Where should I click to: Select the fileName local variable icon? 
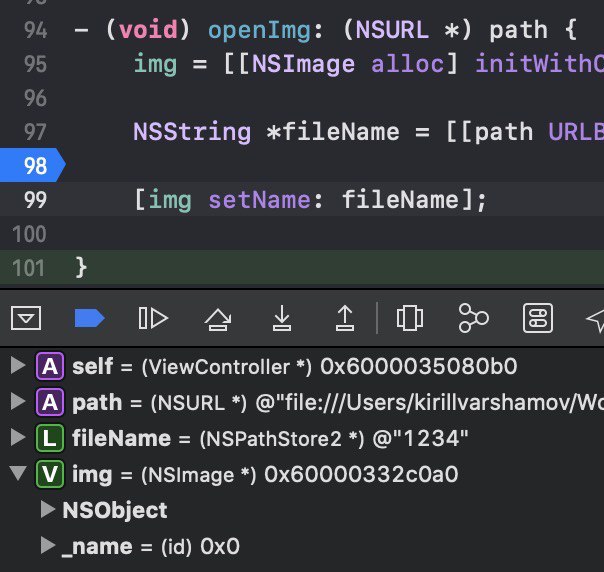[50, 438]
